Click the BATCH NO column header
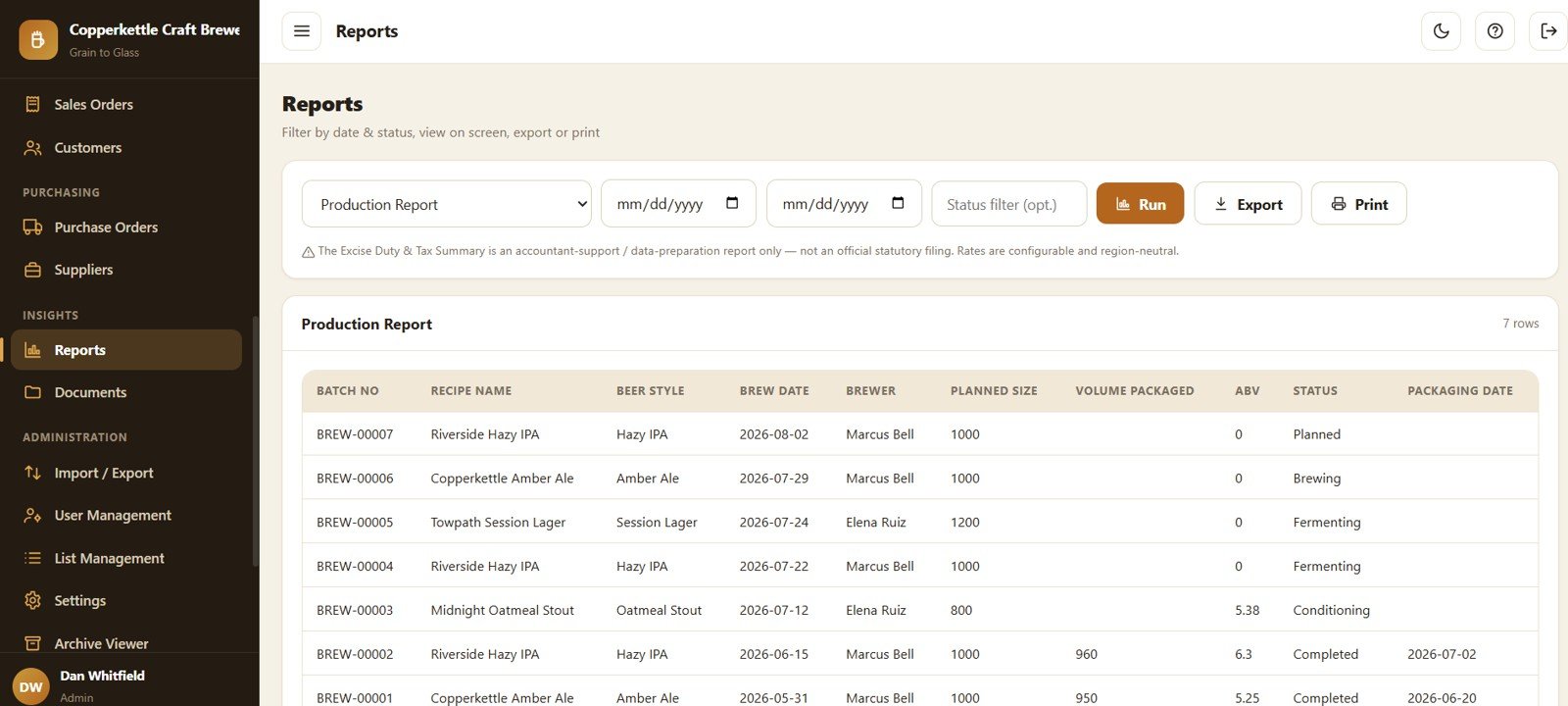1568x706 pixels. click(348, 390)
